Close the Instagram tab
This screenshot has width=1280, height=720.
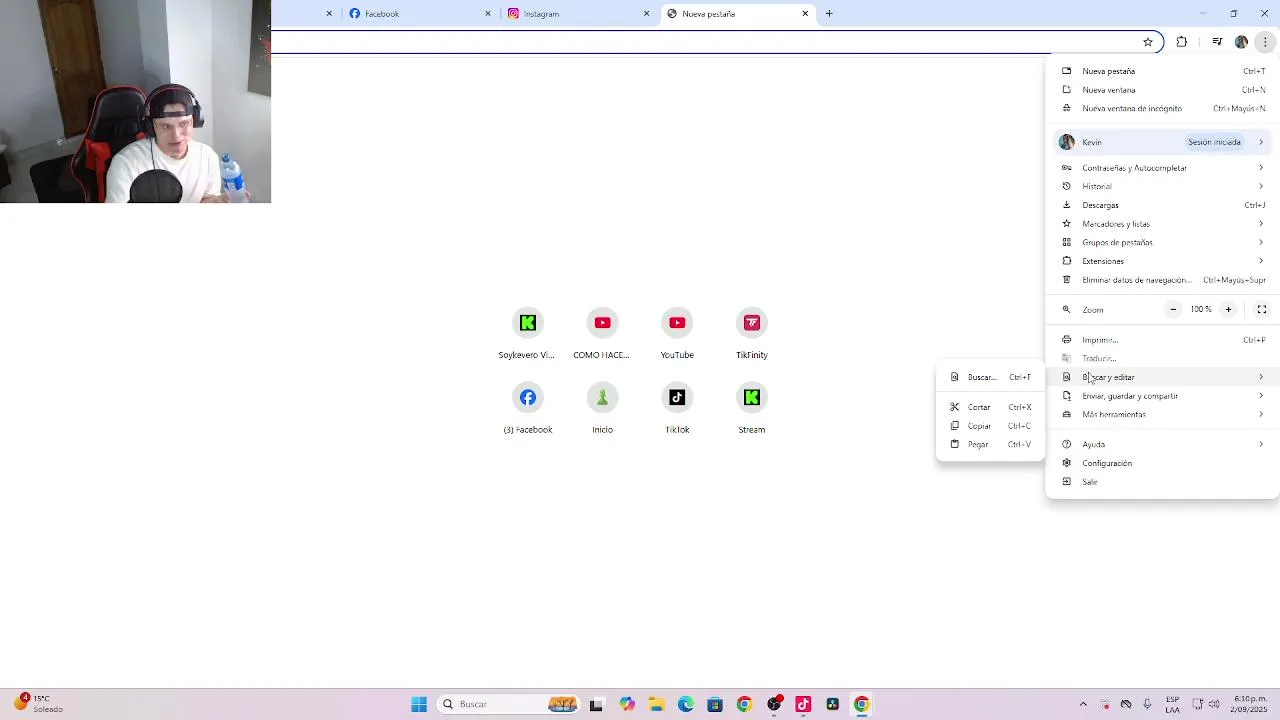pos(646,14)
